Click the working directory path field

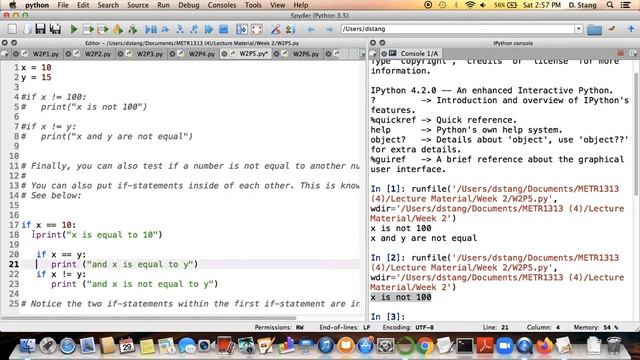coord(458,29)
